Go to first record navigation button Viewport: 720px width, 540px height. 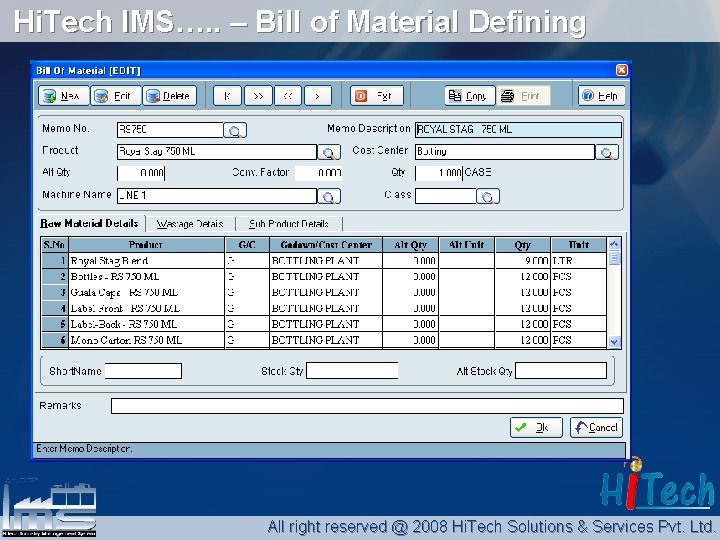[227, 96]
